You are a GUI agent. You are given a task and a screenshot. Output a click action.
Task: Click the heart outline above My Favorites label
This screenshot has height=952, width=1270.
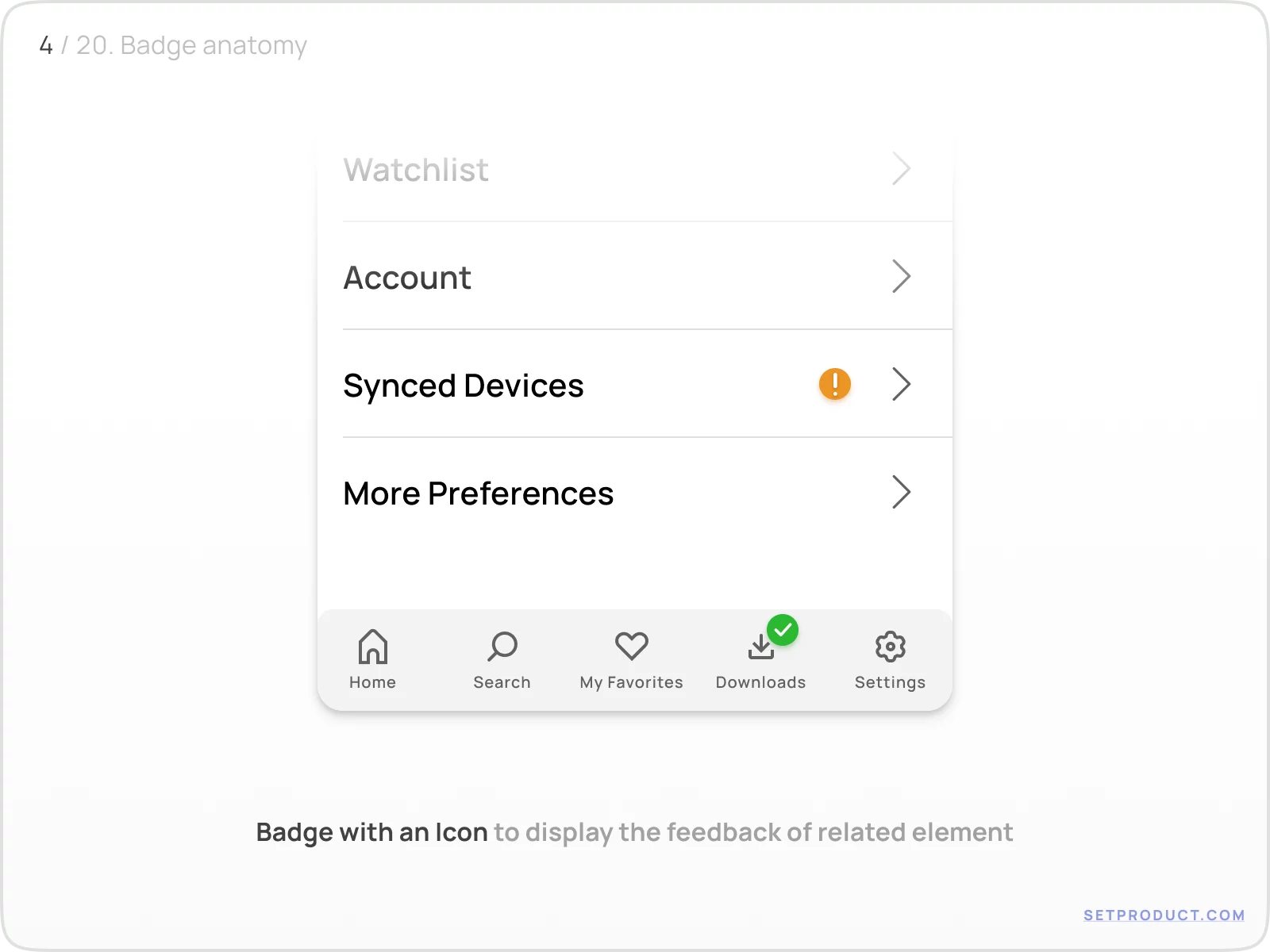(x=631, y=647)
